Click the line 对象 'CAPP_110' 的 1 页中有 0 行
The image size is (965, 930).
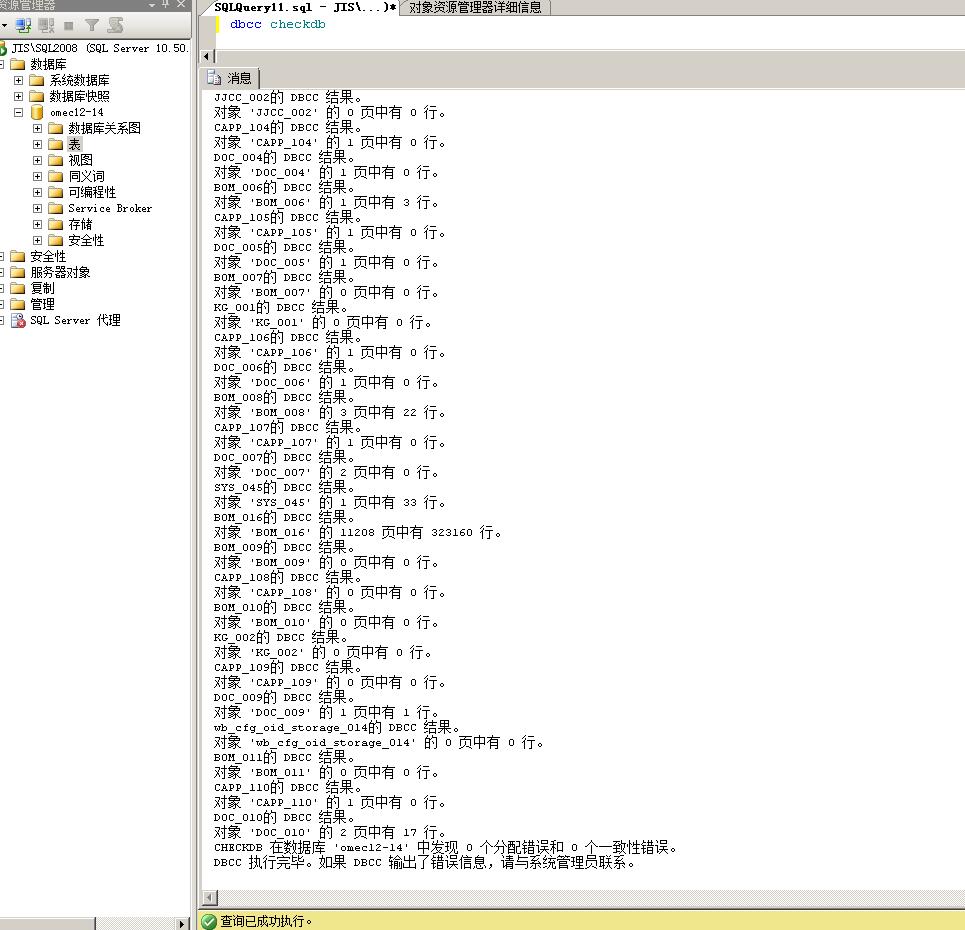329,803
